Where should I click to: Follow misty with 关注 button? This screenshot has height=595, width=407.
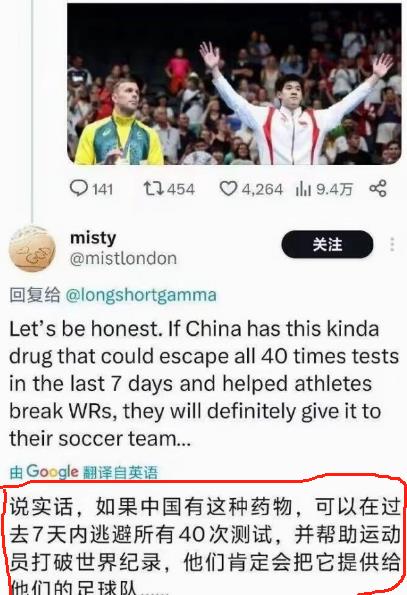(x=327, y=244)
